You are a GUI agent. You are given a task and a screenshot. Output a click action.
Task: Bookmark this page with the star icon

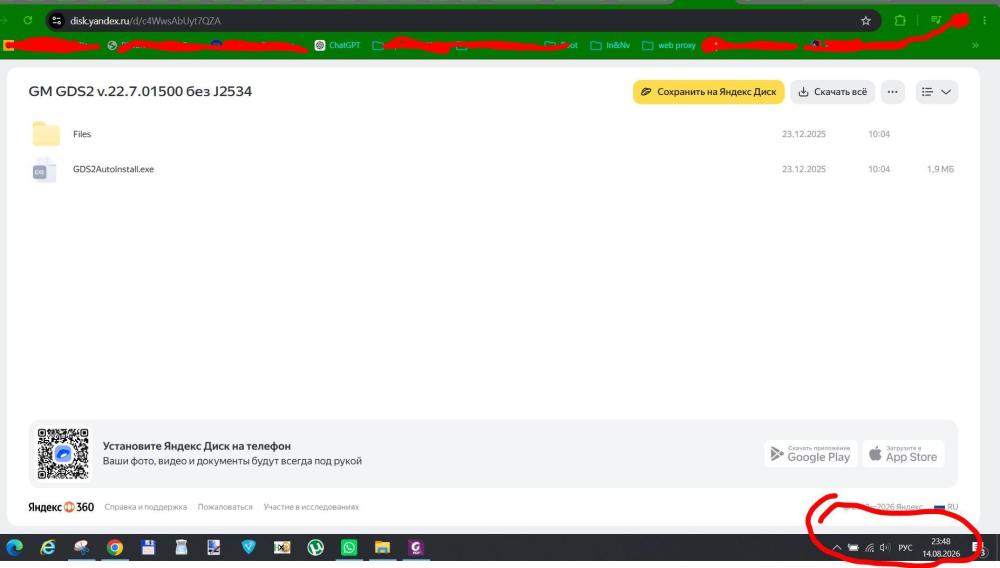pos(865,20)
